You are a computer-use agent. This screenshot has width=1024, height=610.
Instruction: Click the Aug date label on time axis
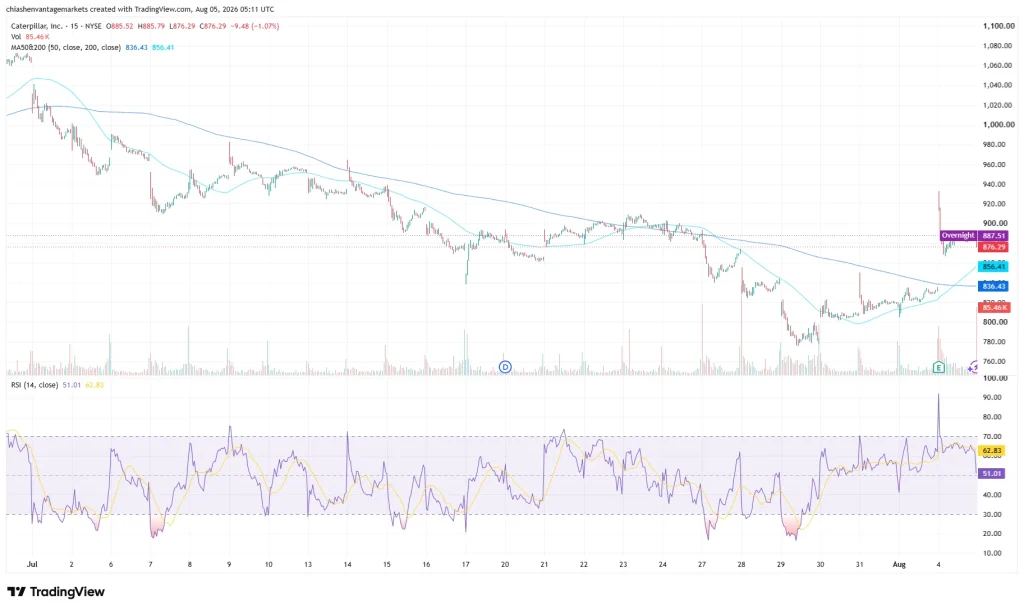coord(899,564)
